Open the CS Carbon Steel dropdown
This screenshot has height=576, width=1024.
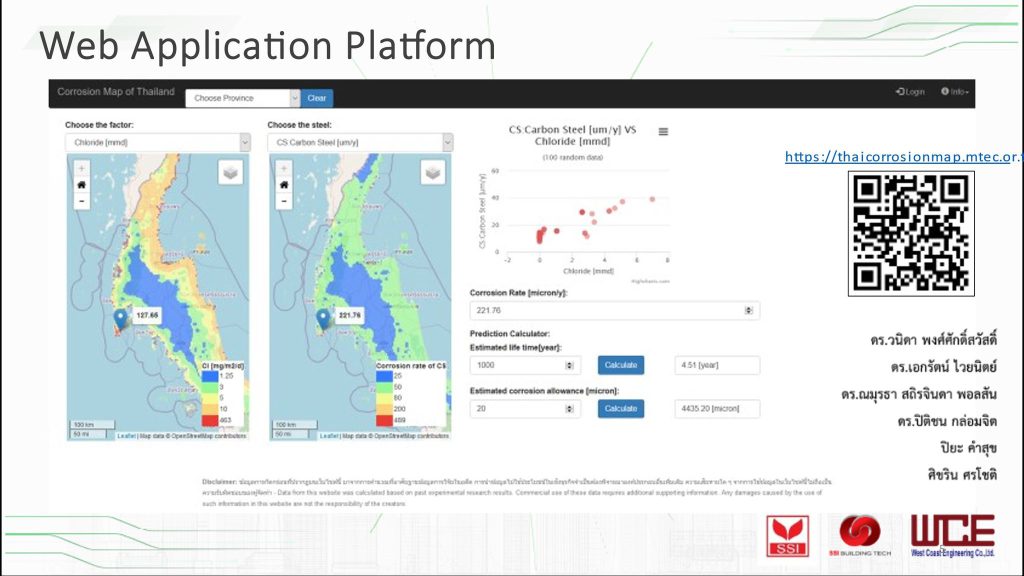360,143
